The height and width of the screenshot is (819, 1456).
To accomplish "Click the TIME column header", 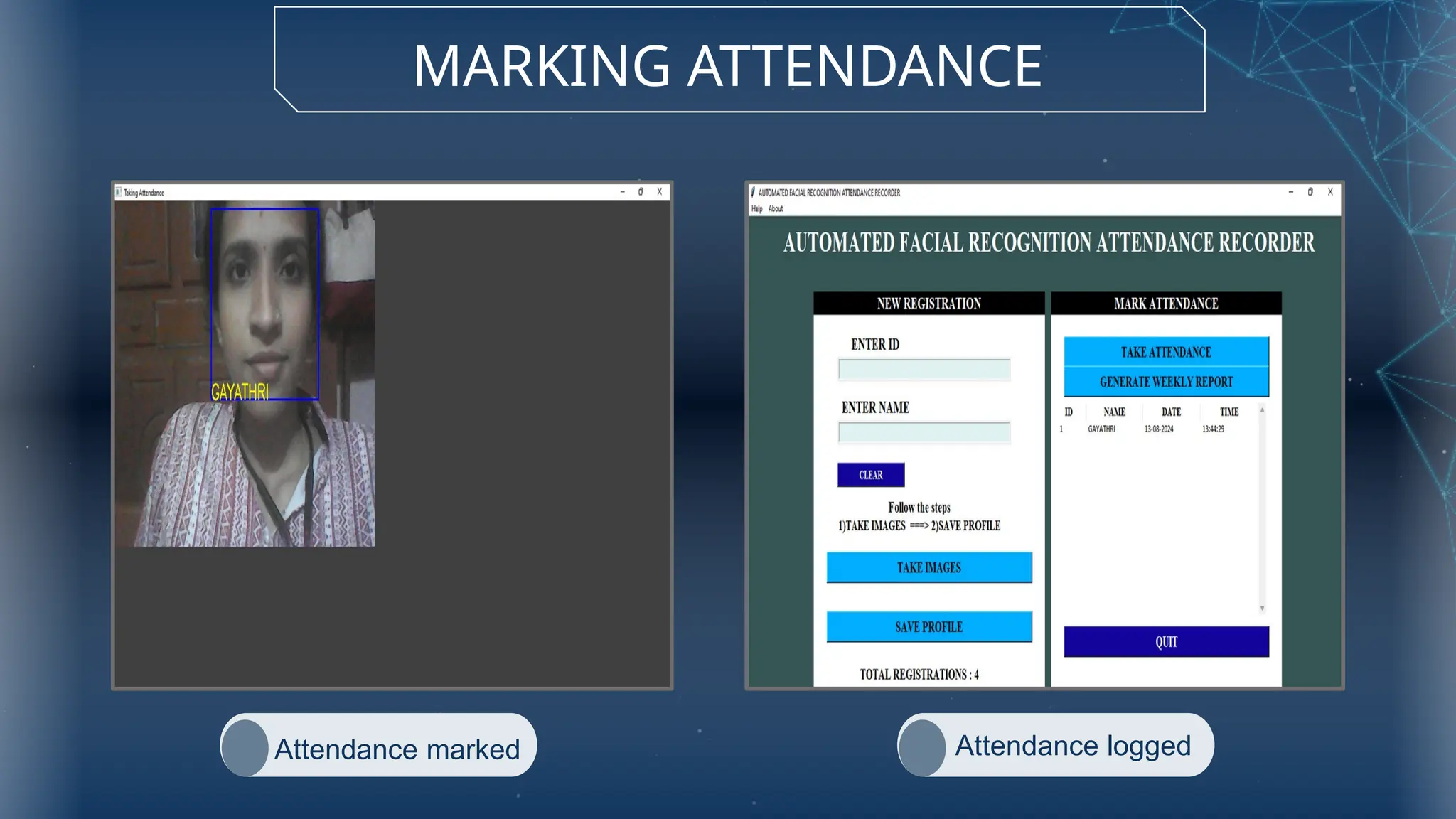I will pyautogui.click(x=1228, y=412).
